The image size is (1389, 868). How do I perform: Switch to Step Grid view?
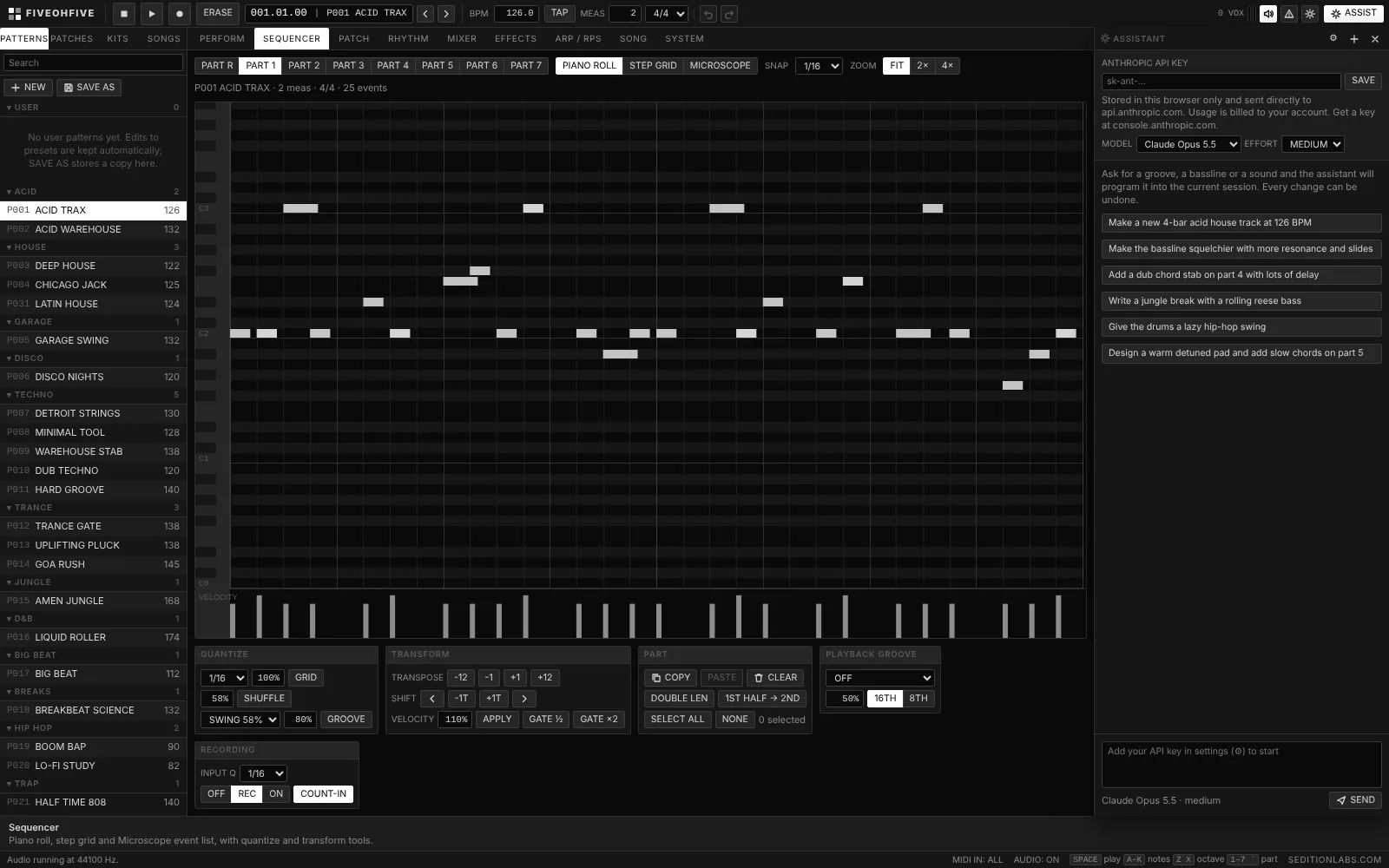(653, 65)
